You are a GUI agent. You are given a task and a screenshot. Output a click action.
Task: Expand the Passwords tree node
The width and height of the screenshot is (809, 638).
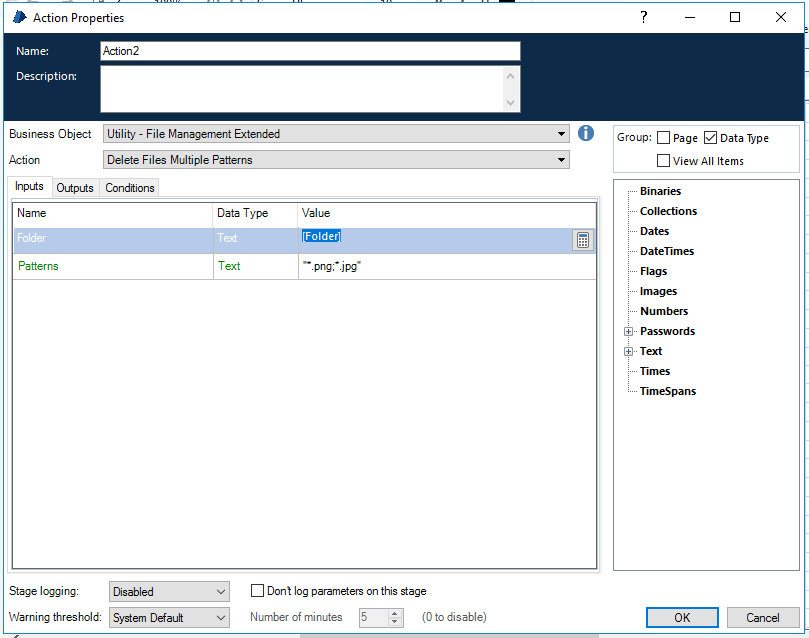pos(629,331)
